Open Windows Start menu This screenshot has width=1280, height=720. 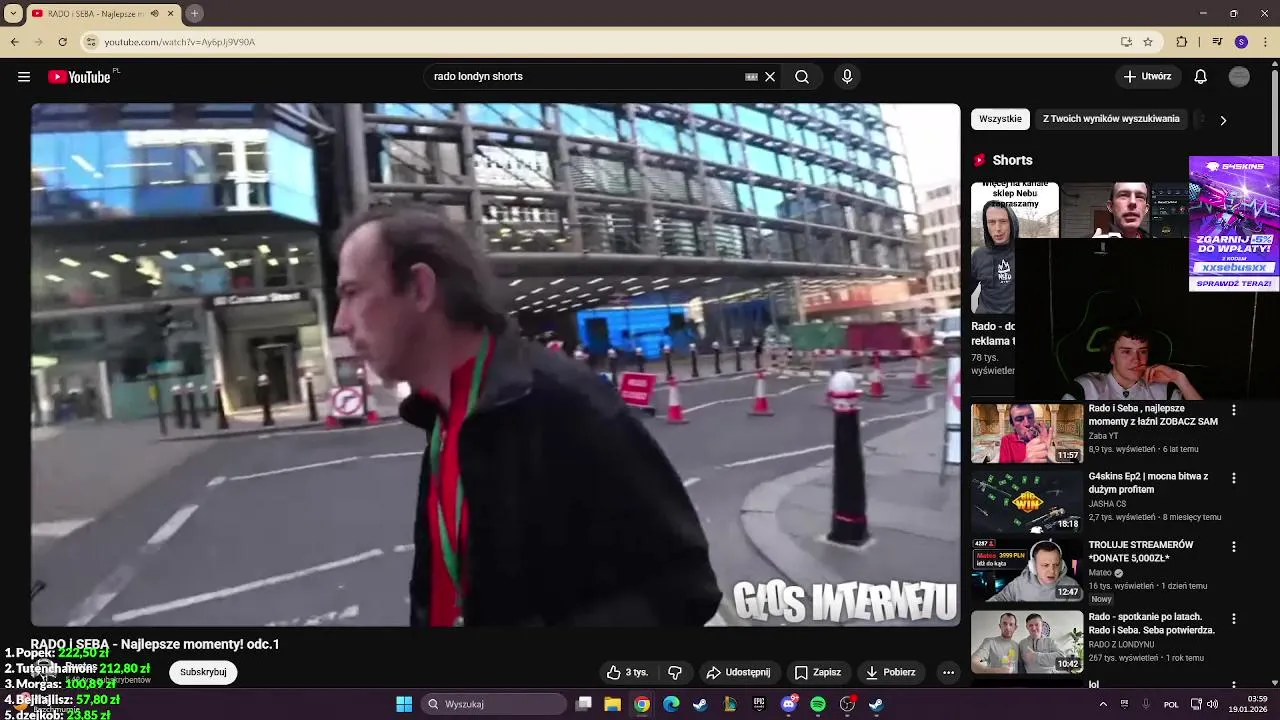[x=404, y=704]
